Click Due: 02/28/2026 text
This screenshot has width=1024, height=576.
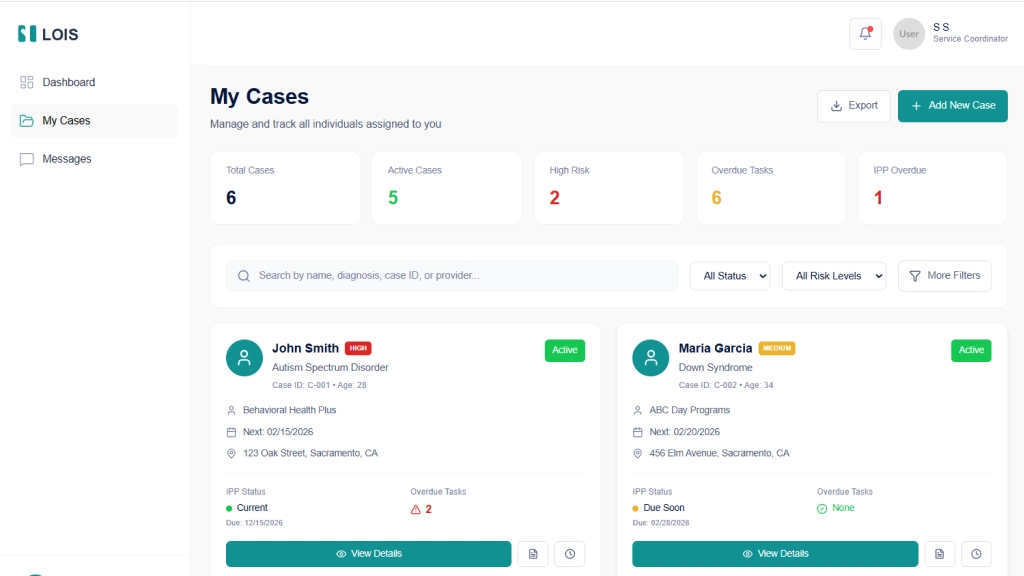(x=660, y=523)
